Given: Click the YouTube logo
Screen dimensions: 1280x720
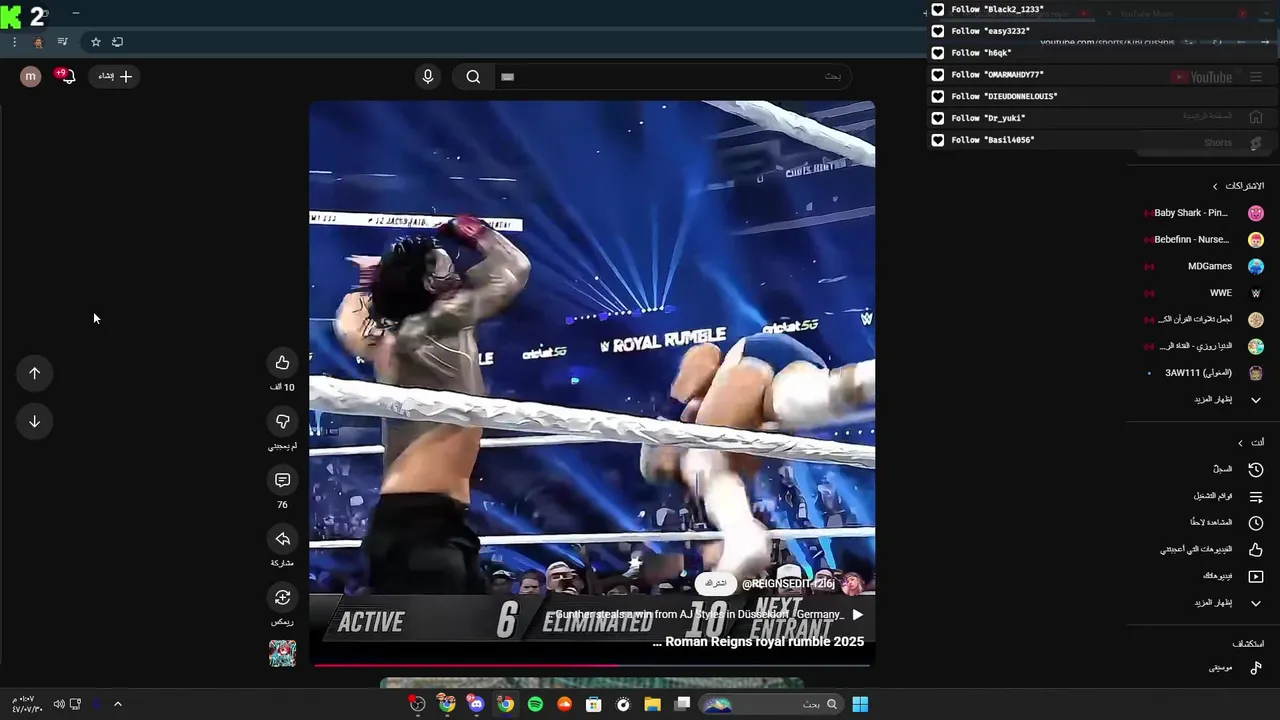Looking at the screenshot, I should point(1203,77).
